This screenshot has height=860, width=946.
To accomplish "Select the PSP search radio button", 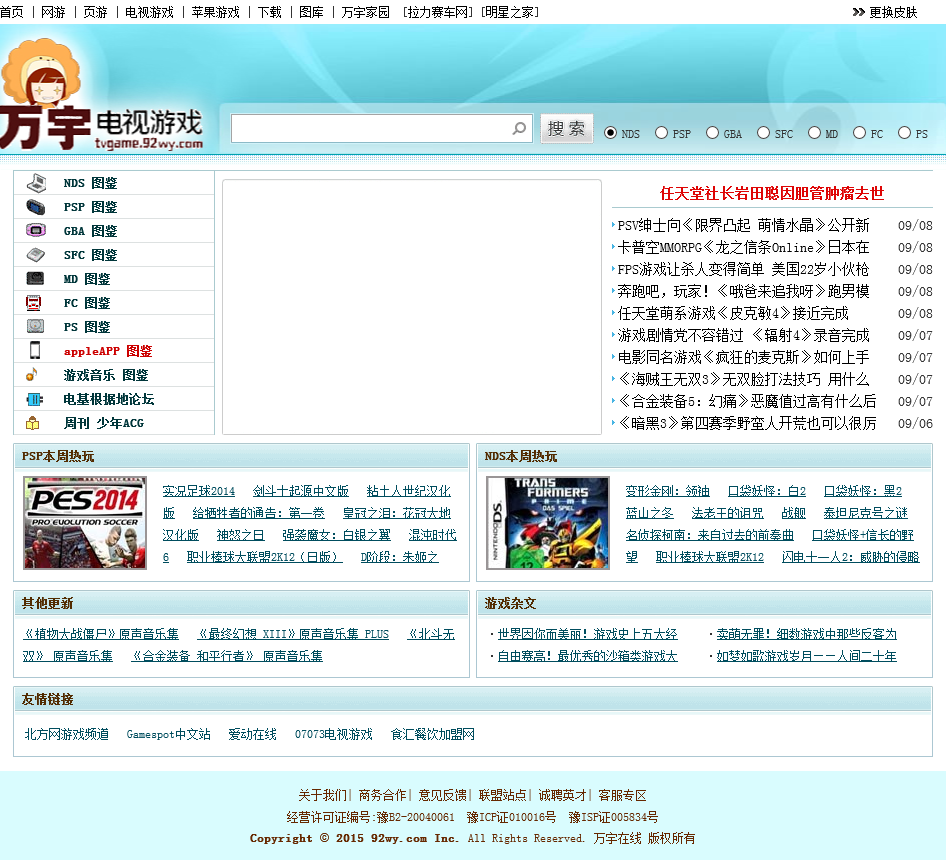I will pos(661,133).
